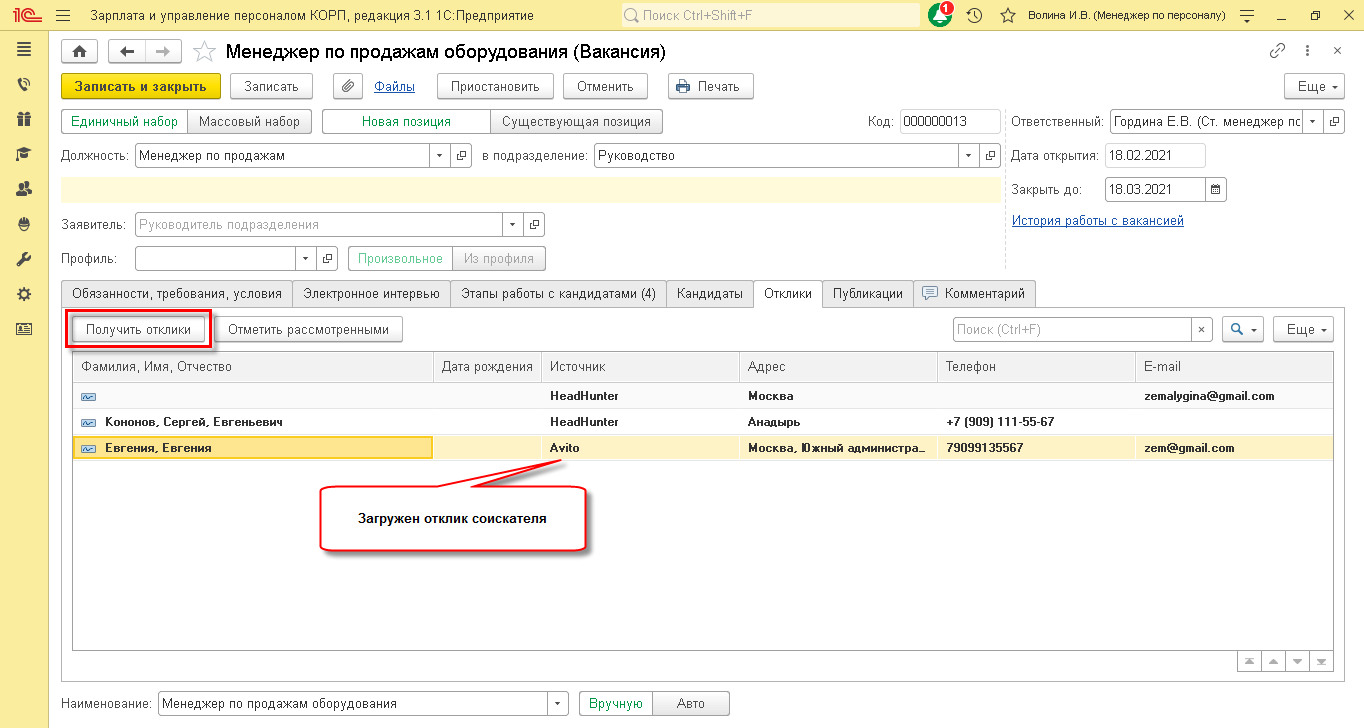
Task: Open История работы с вакансией link
Action: coord(1097,221)
